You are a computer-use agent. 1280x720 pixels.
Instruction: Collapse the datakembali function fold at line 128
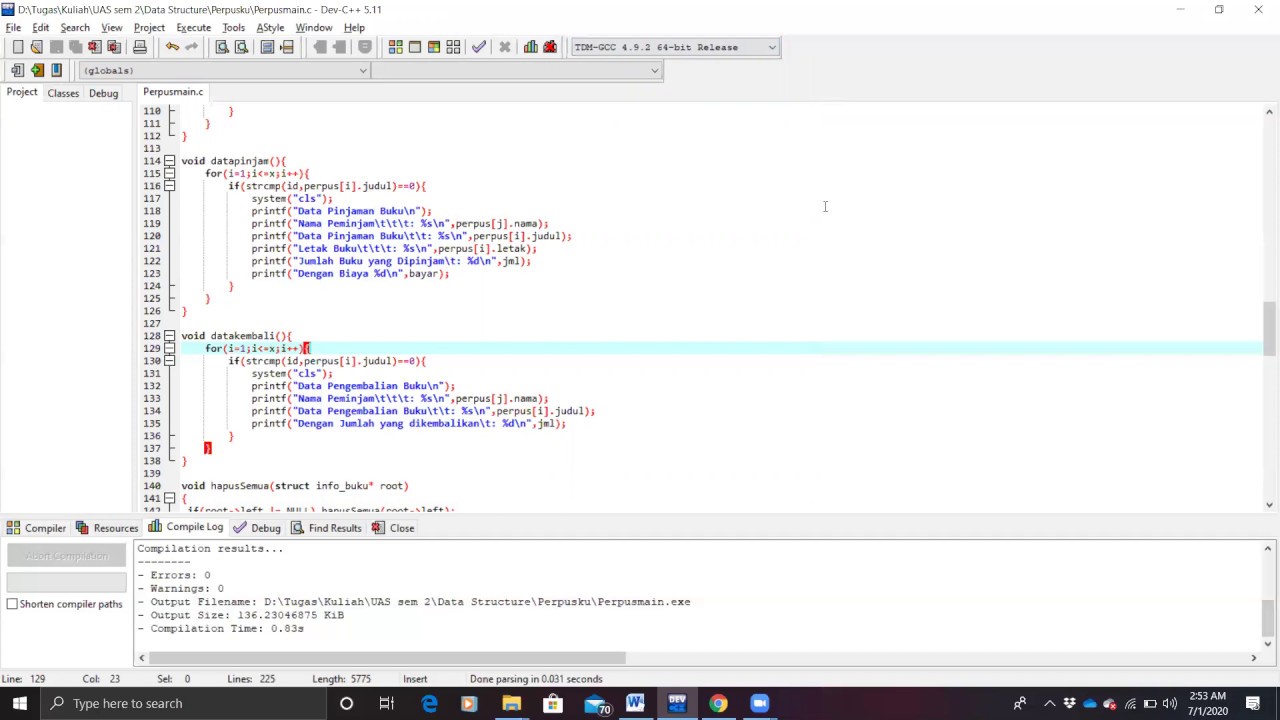[x=170, y=336]
